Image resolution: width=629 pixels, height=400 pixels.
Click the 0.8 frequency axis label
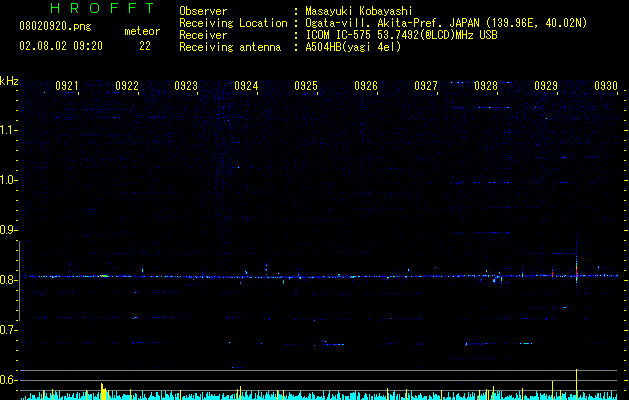pos(7,280)
